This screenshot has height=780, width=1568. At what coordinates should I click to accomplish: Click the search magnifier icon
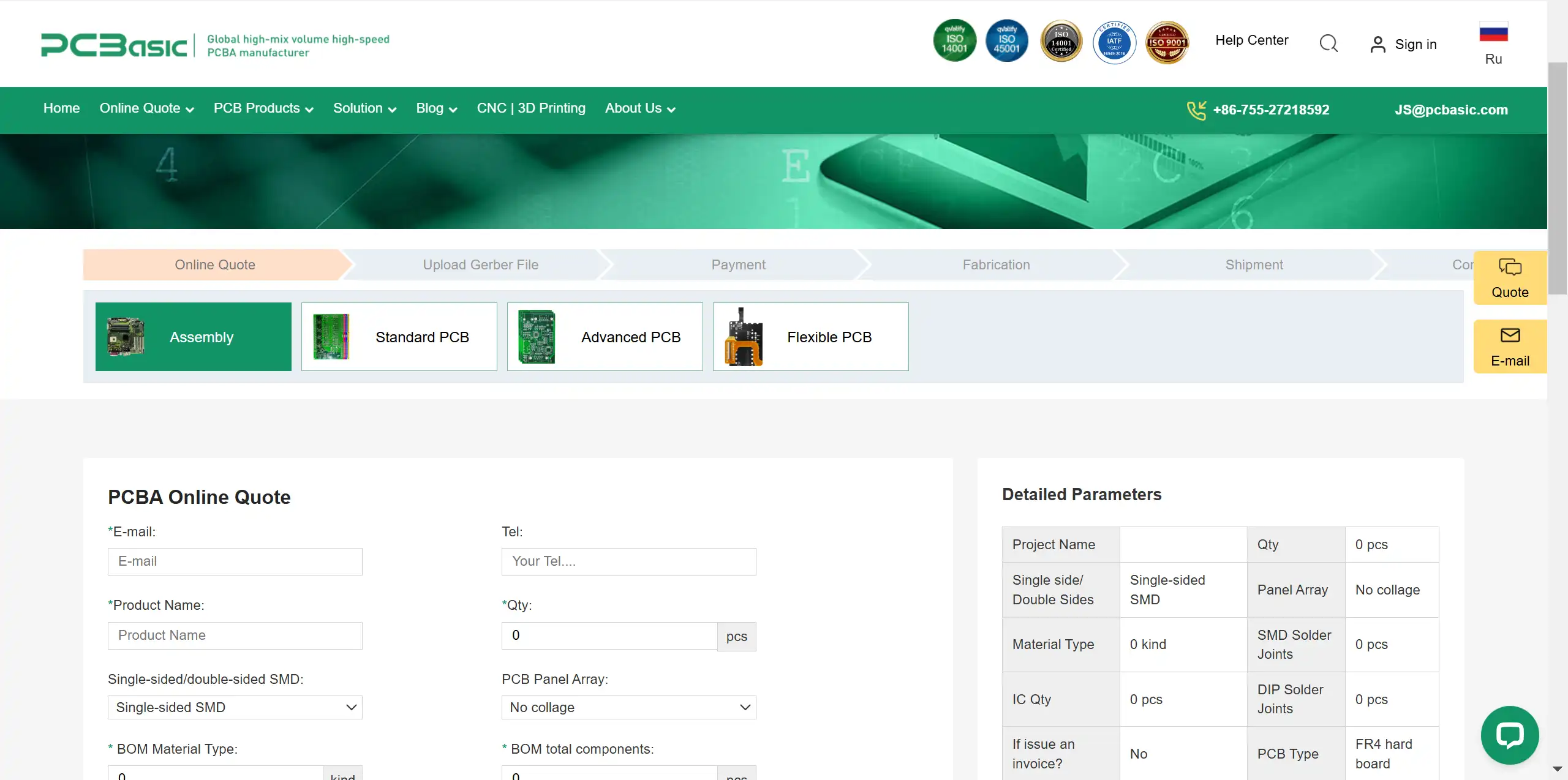click(1328, 43)
